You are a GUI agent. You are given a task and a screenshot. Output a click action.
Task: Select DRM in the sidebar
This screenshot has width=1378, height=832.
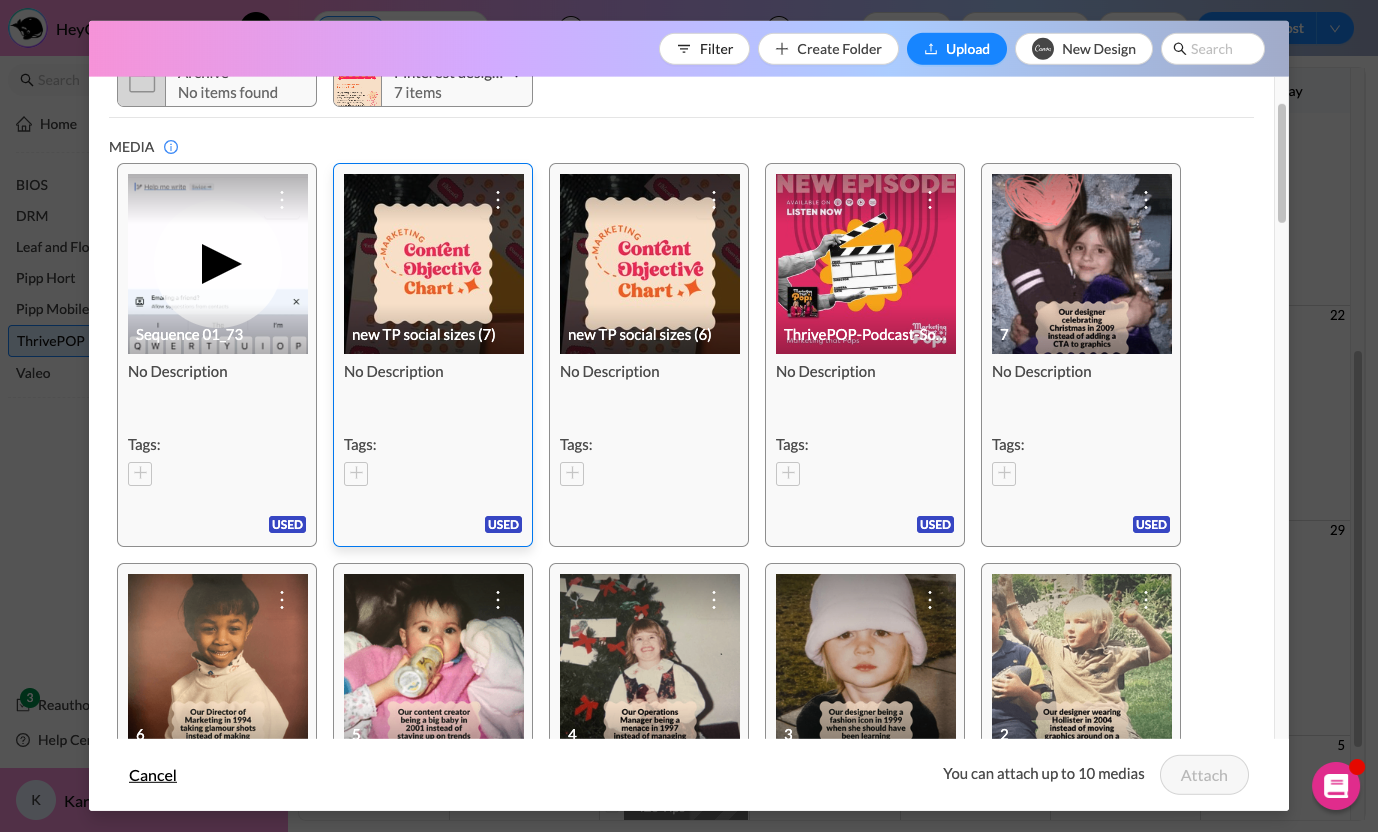pos(32,216)
